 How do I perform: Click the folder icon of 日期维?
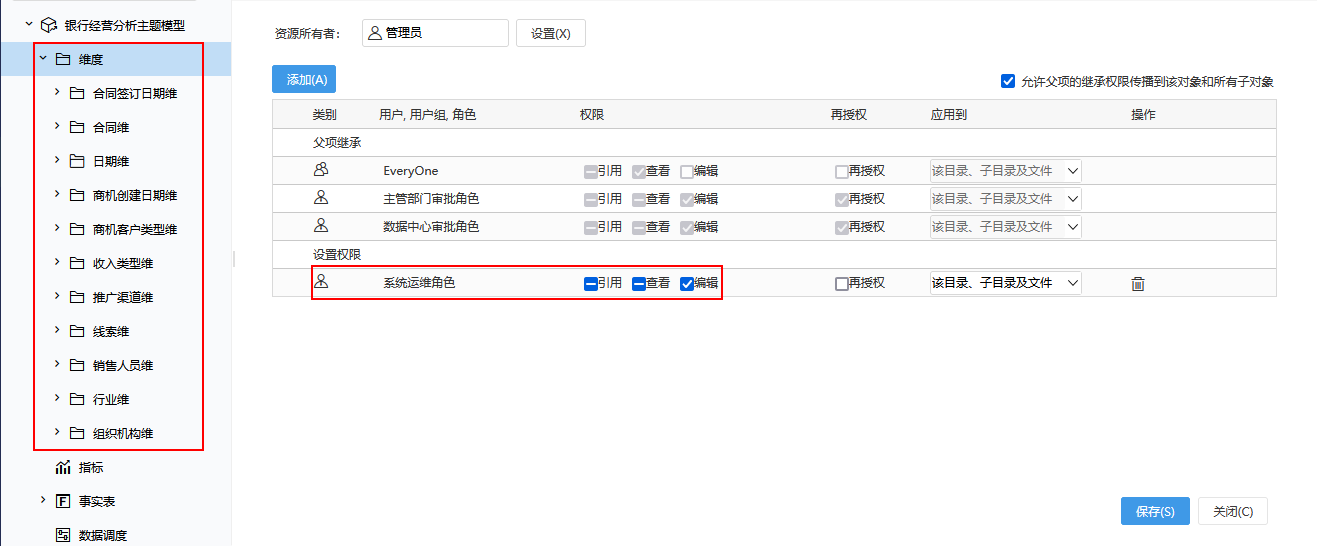[76, 161]
